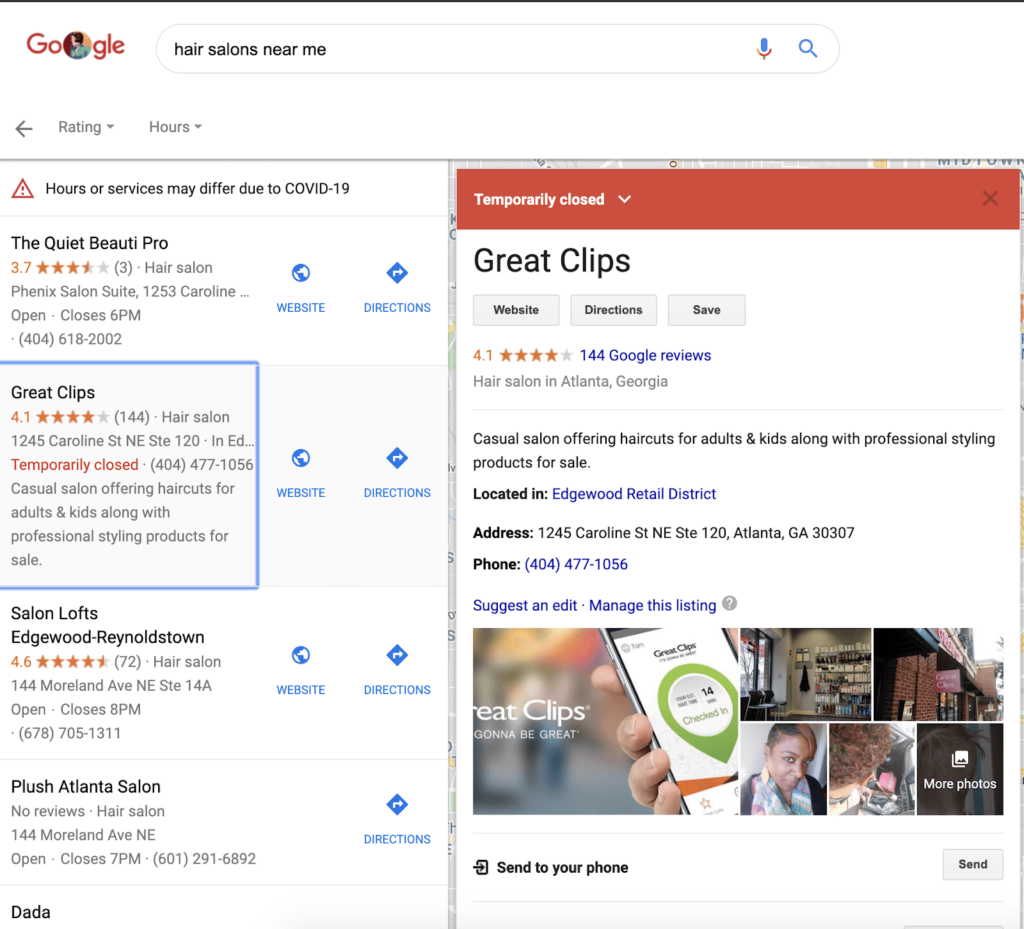Screen dimensions: 1024x929
Task: Open the Great Clips app promo photo
Action: [605, 721]
